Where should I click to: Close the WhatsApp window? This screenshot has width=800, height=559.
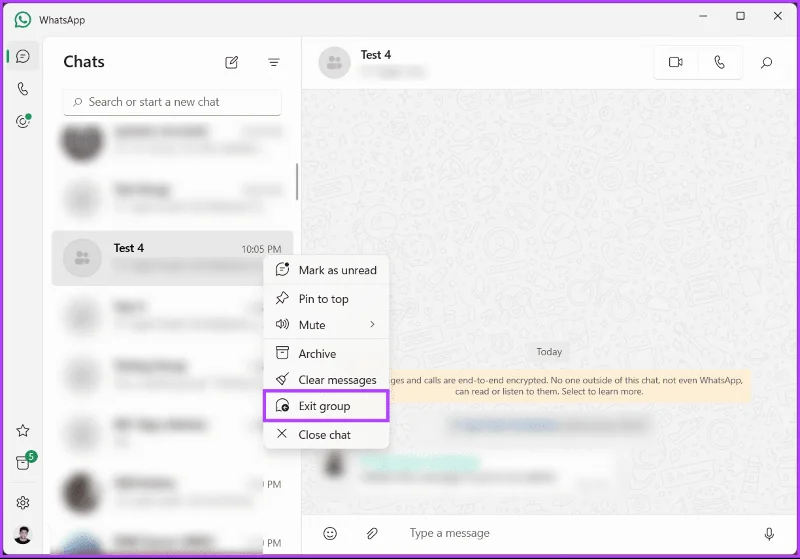(x=778, y=16)
